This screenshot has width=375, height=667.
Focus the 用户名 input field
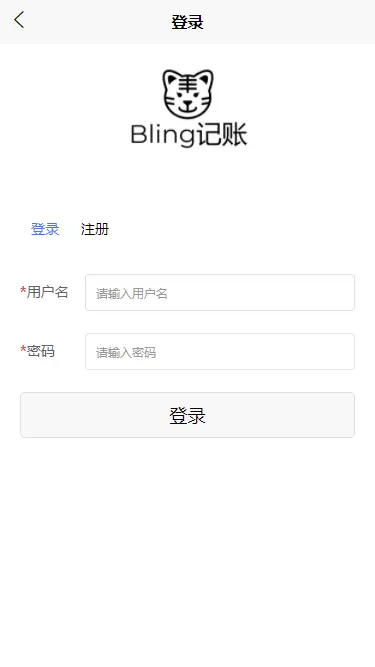[220, 292]
